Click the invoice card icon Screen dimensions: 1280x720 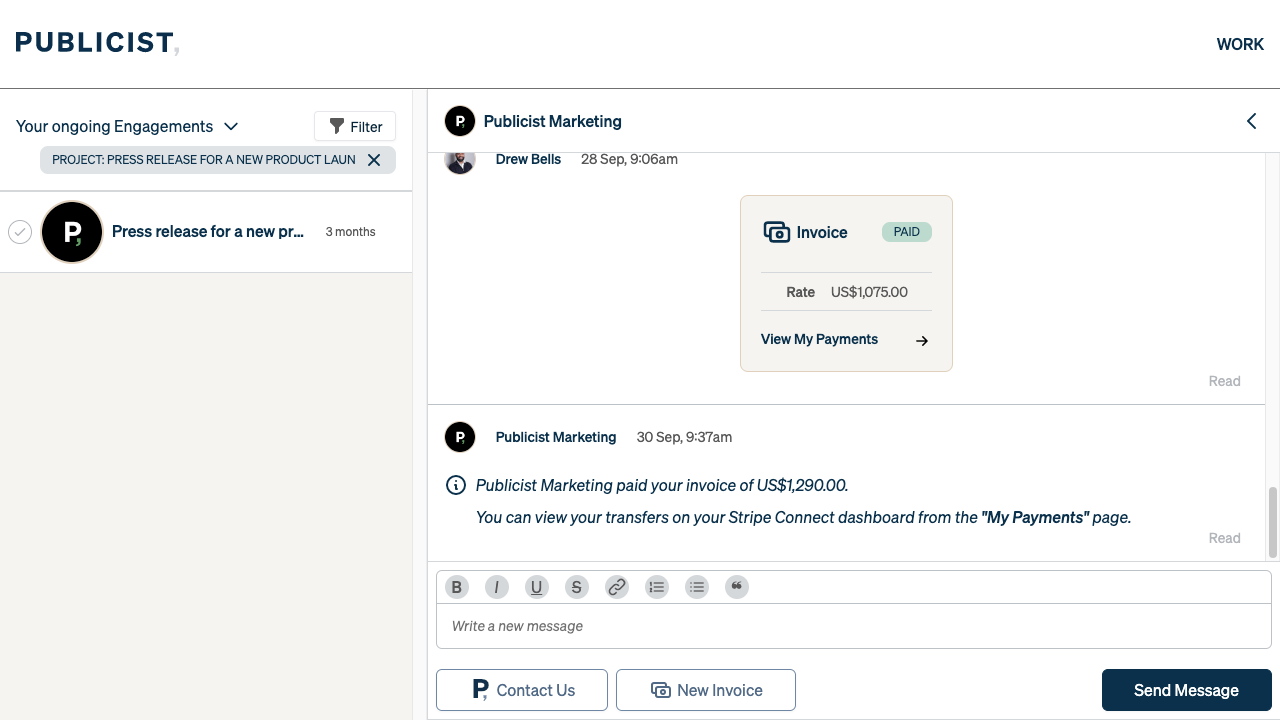click(776, 232)
